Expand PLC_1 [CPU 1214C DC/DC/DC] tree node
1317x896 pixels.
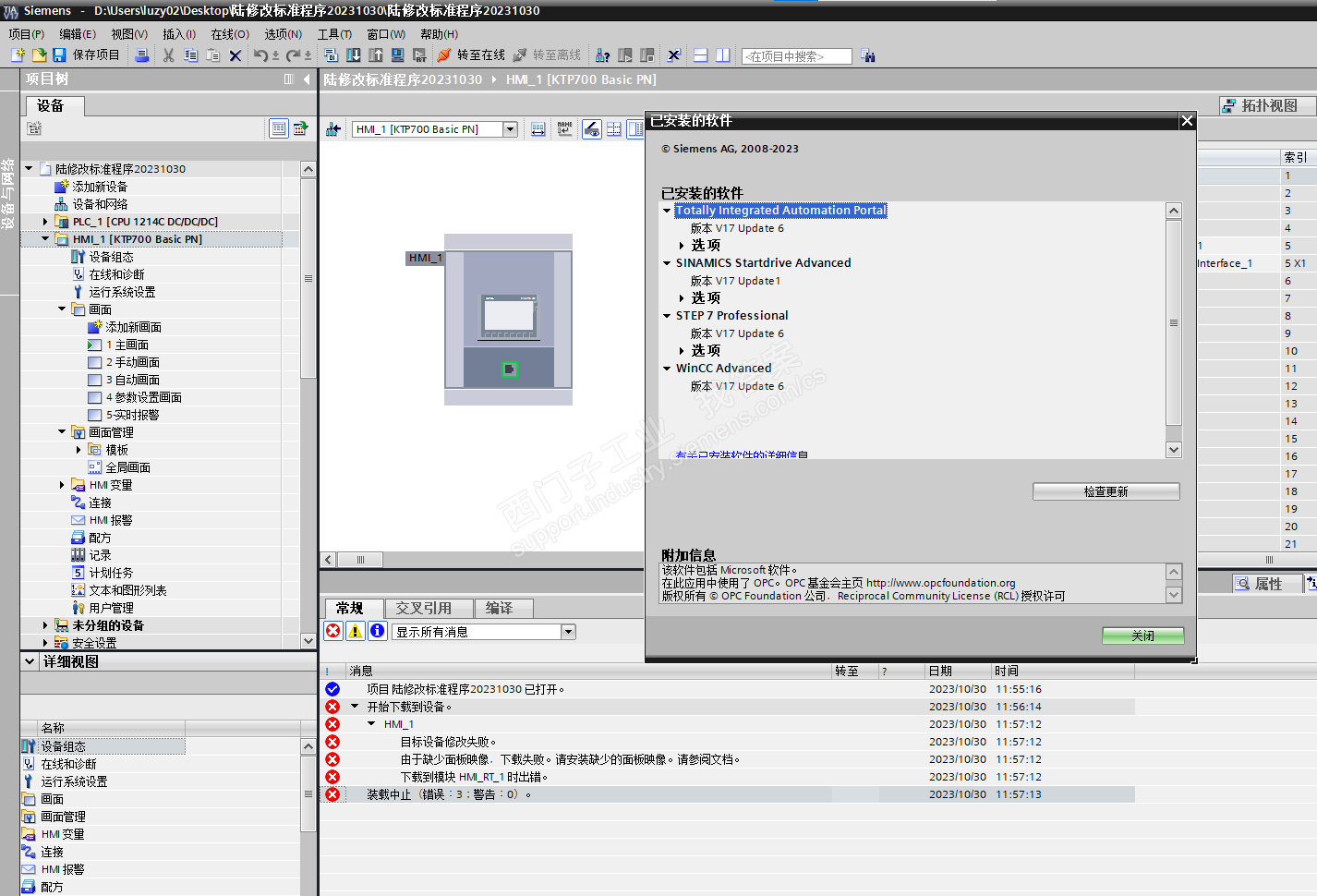point(45,222)
